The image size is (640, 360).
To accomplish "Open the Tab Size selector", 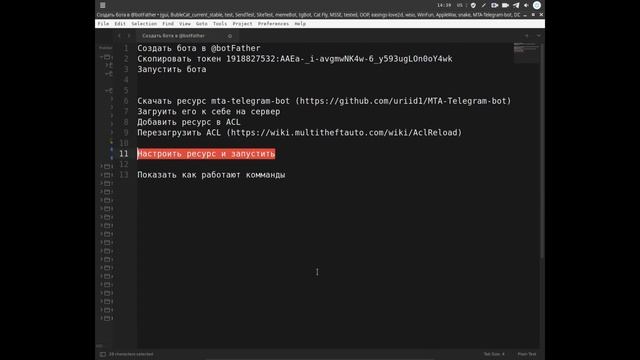I will click(494, 354).
